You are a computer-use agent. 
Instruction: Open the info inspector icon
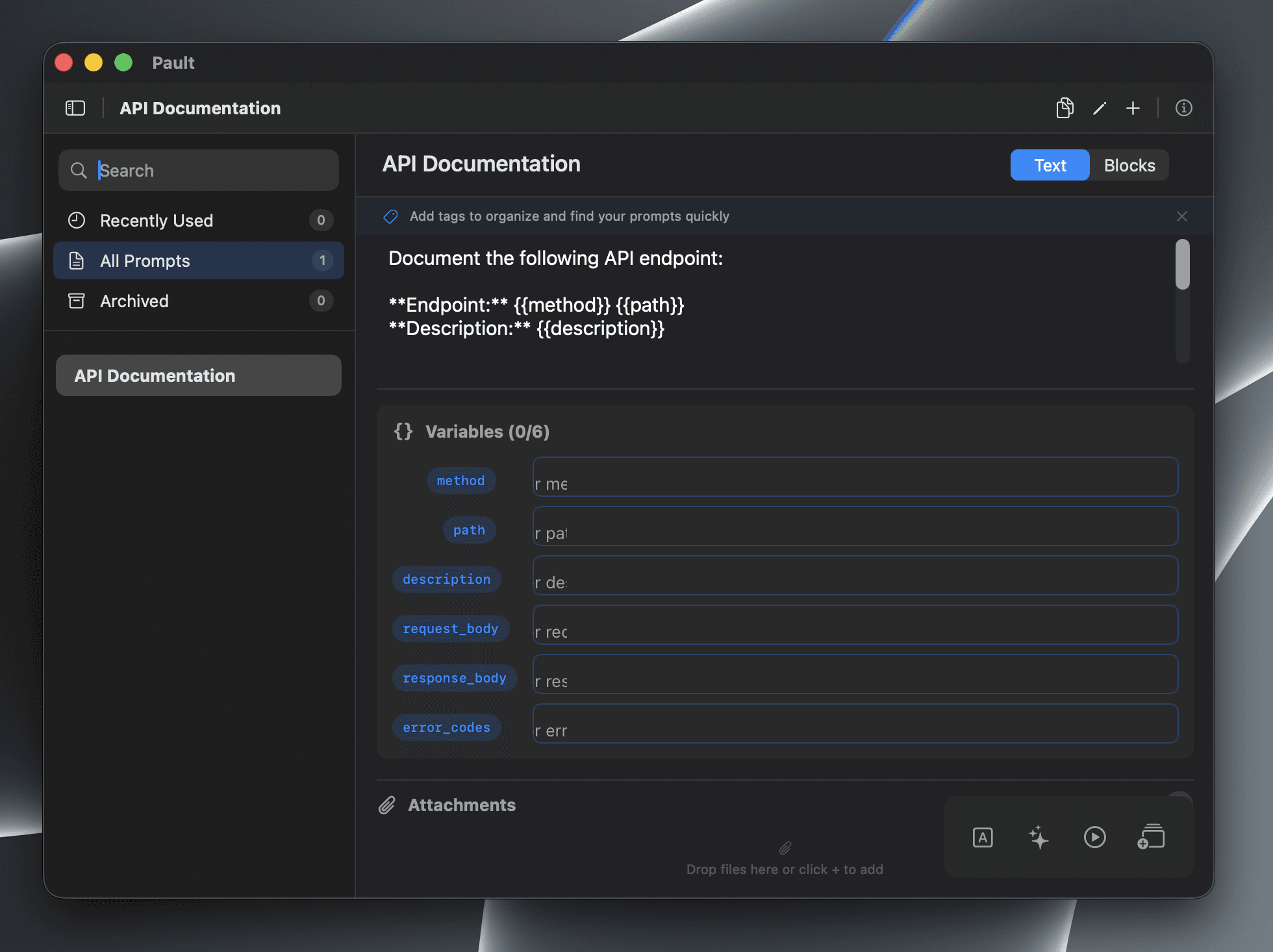tap(1183, 108)
